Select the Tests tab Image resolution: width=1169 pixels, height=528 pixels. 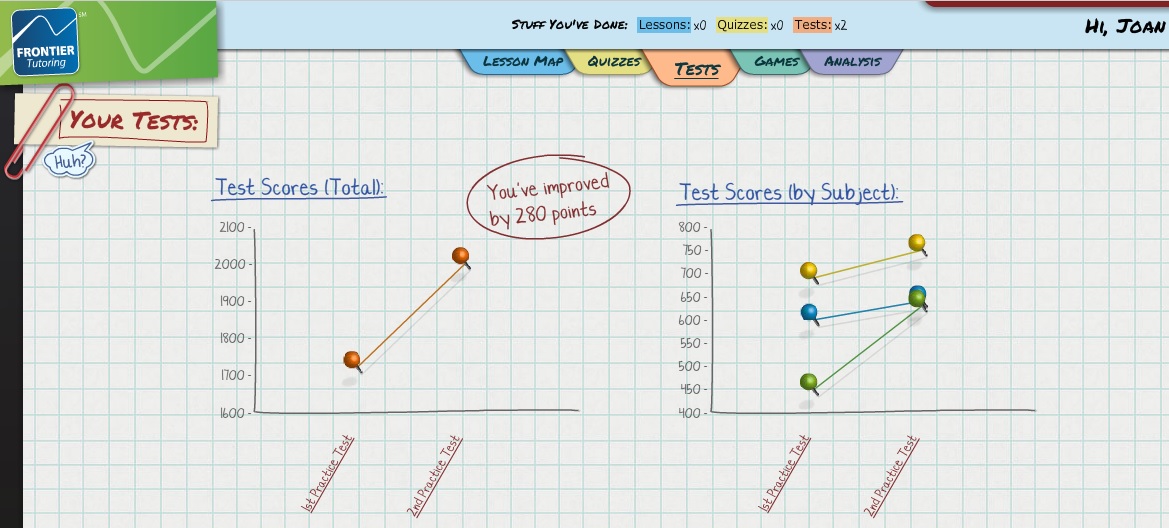(x=696, y=69)
